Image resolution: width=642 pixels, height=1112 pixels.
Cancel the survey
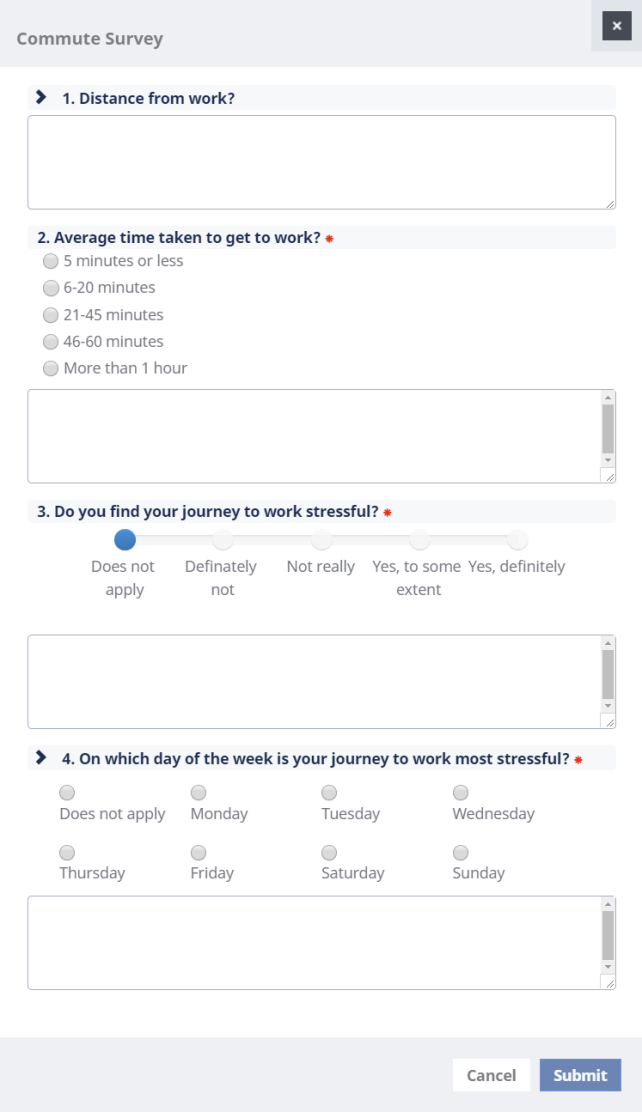(x=491, y=1075)
